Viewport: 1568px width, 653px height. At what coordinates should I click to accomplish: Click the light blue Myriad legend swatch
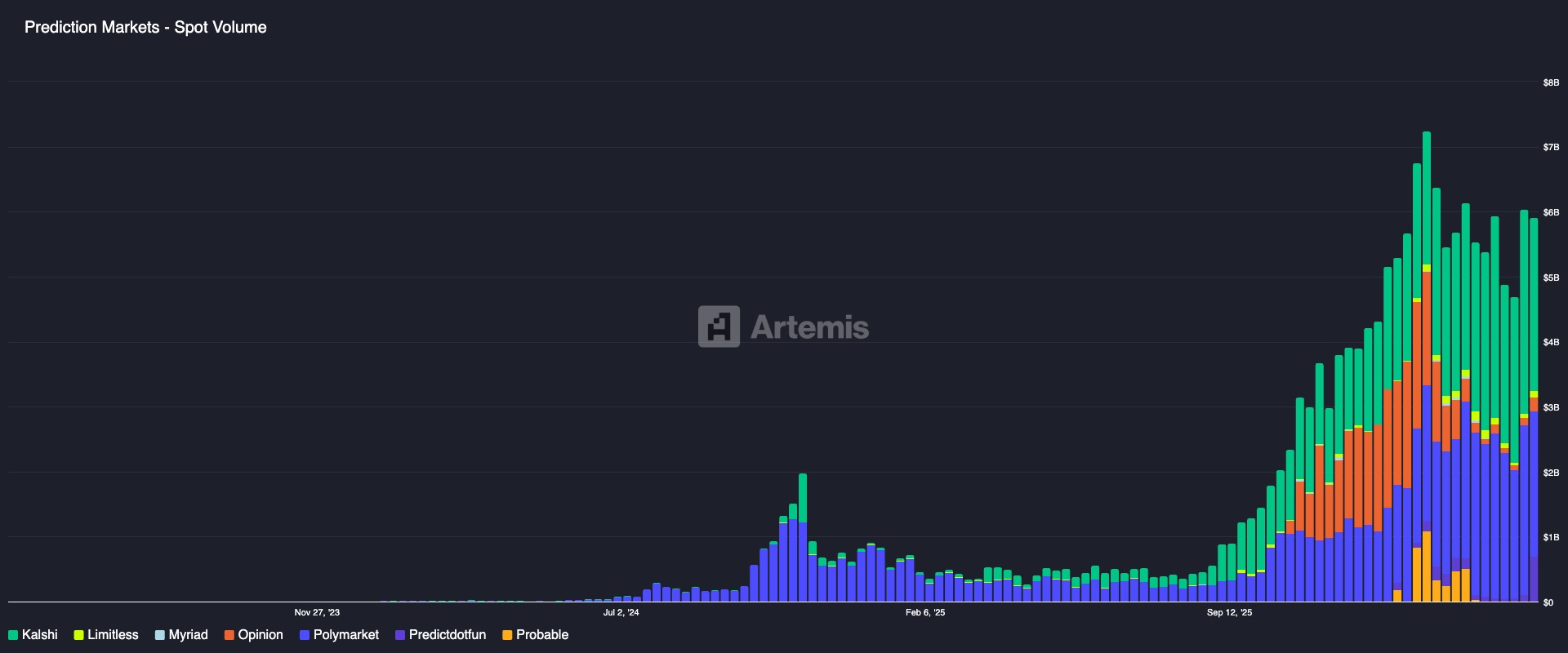(x=160, y=635)
